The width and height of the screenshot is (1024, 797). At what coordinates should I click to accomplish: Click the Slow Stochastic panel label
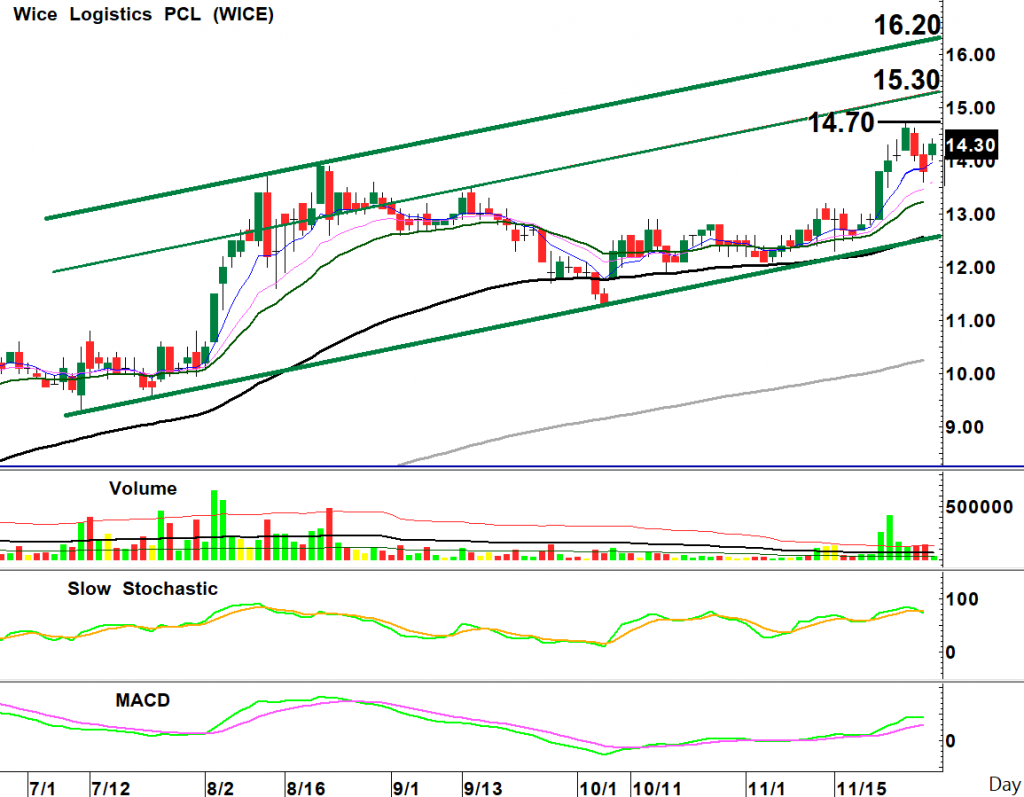click(x=142, y=589)
